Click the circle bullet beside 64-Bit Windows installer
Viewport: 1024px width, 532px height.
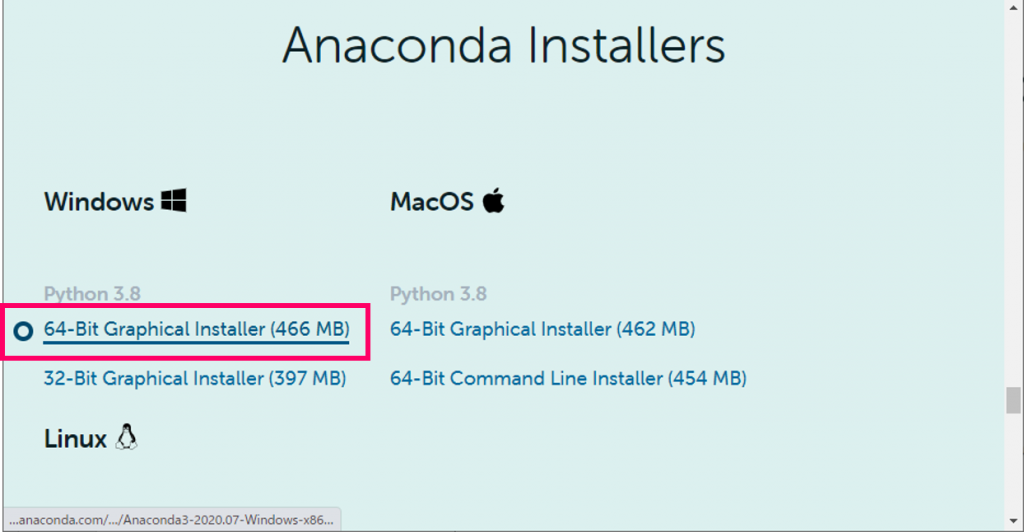click(24, 329)
